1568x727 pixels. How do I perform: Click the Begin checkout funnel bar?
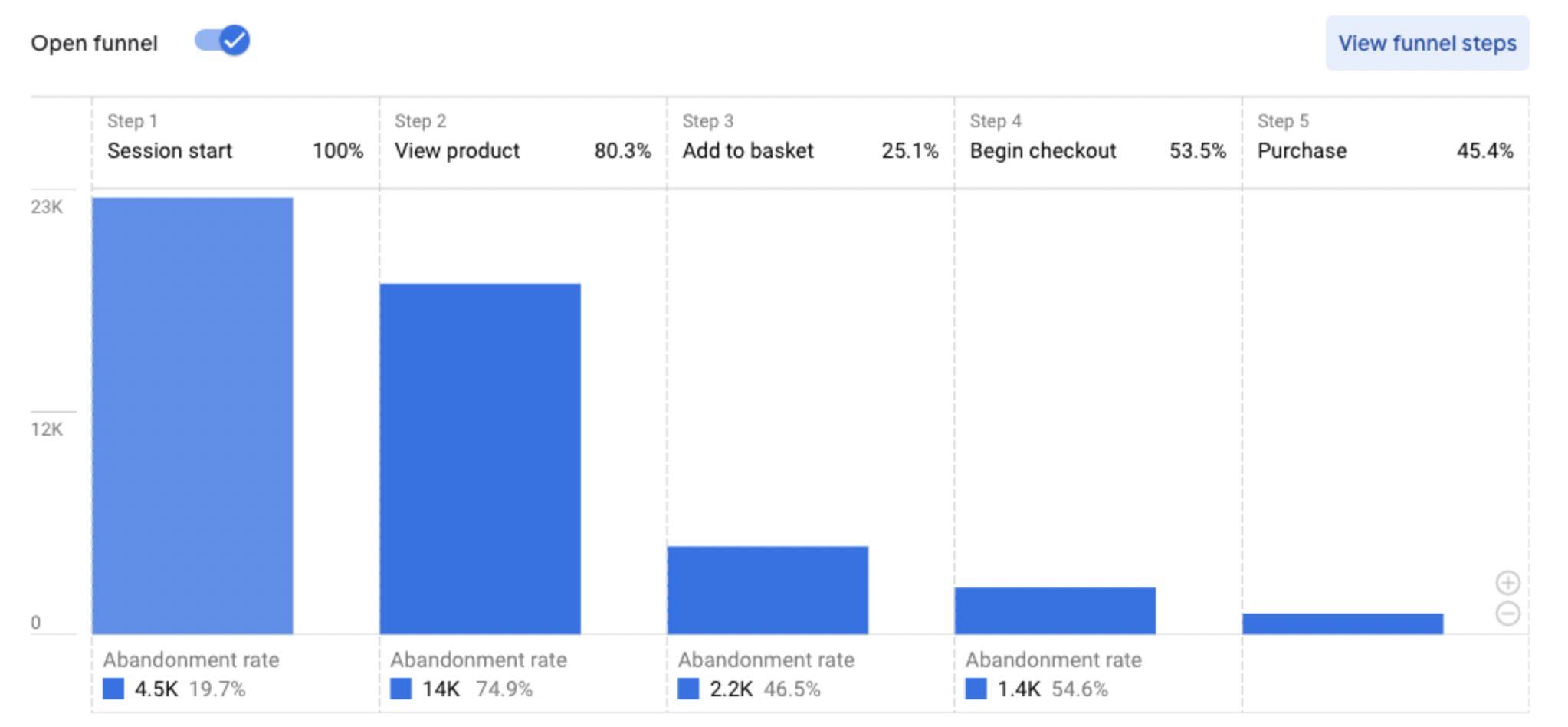pyautogui.click(x=1055, y=610)
